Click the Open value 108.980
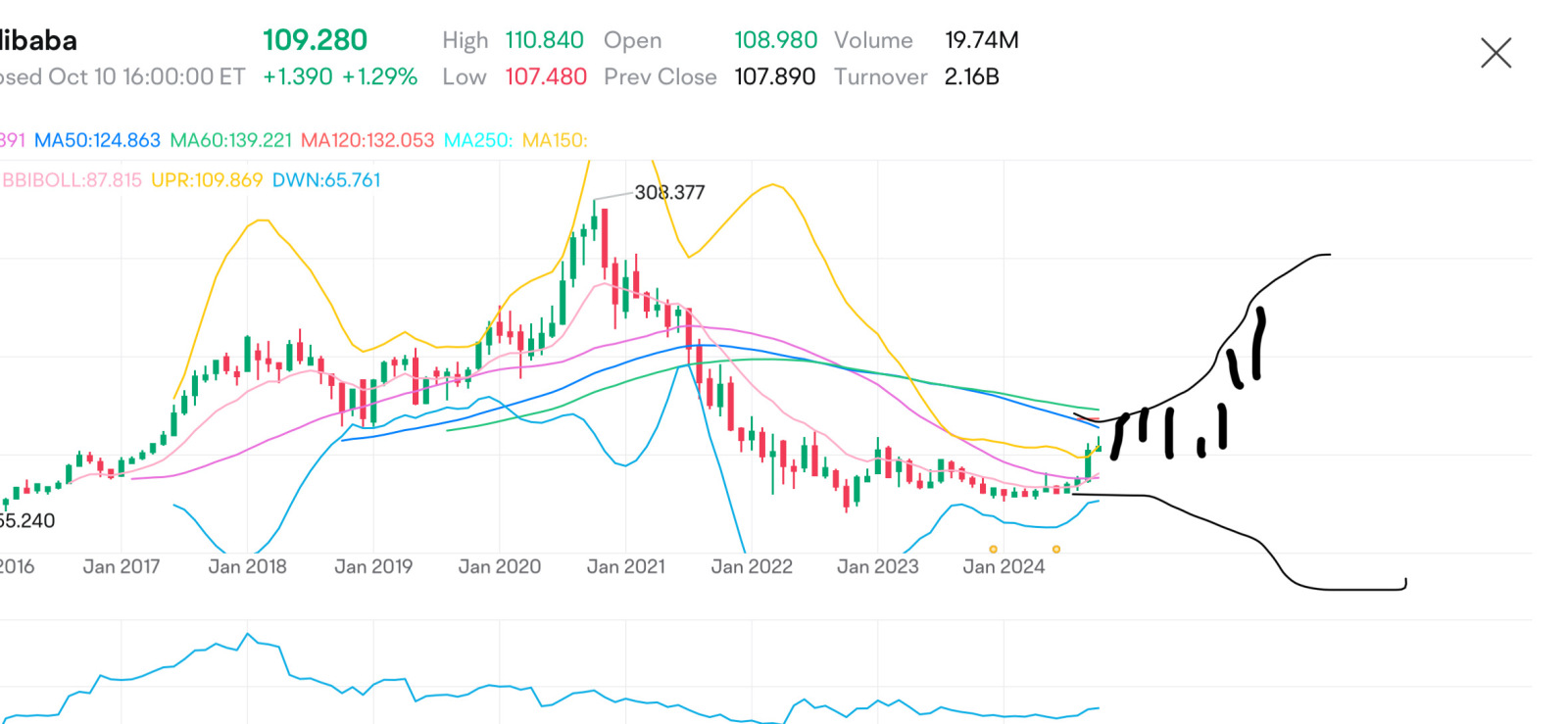This screenshot has width=1568, height=724. (775, 40)
